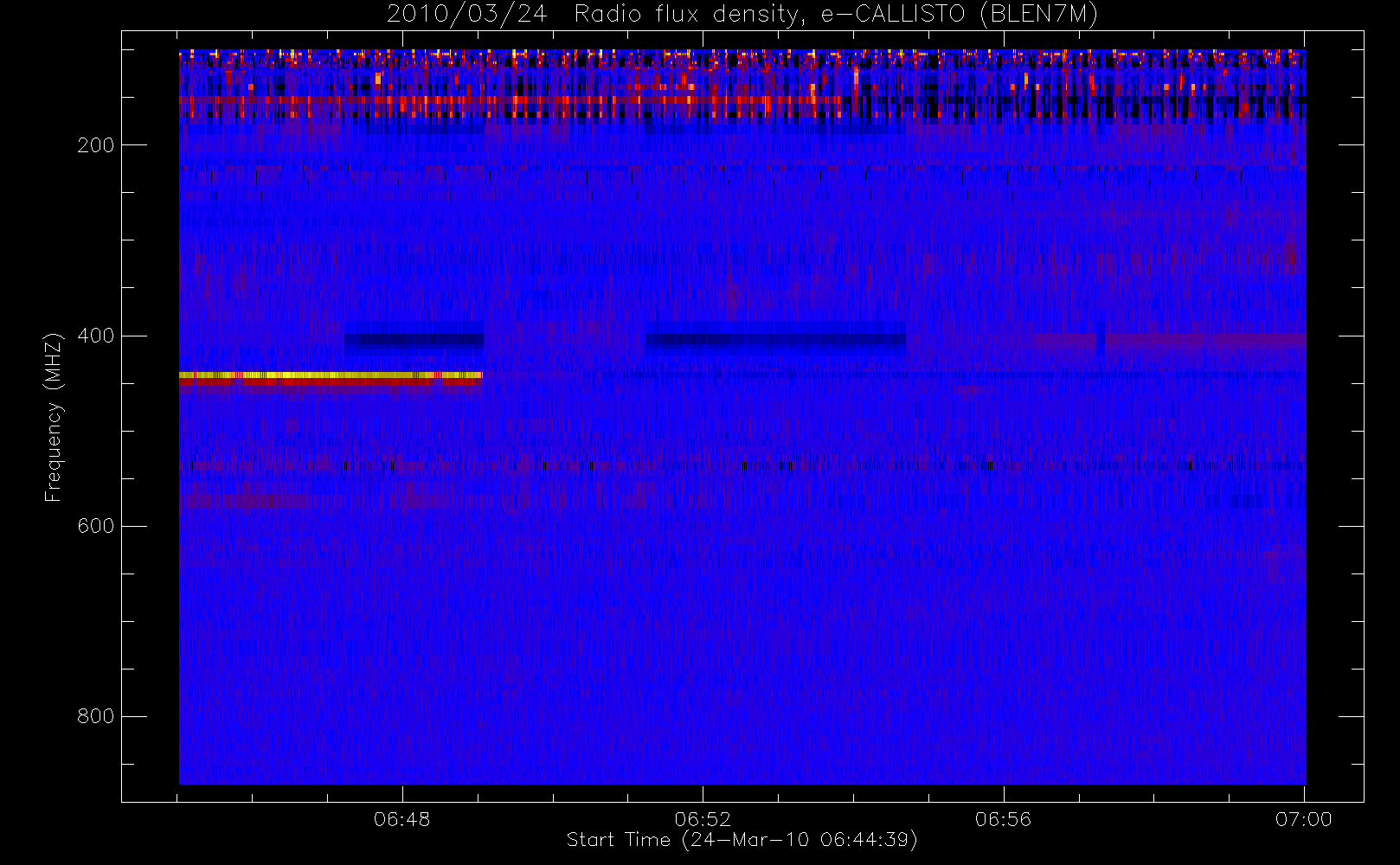
Task: Click the 06:52 time tick label
Action: (x=703, y=819)
